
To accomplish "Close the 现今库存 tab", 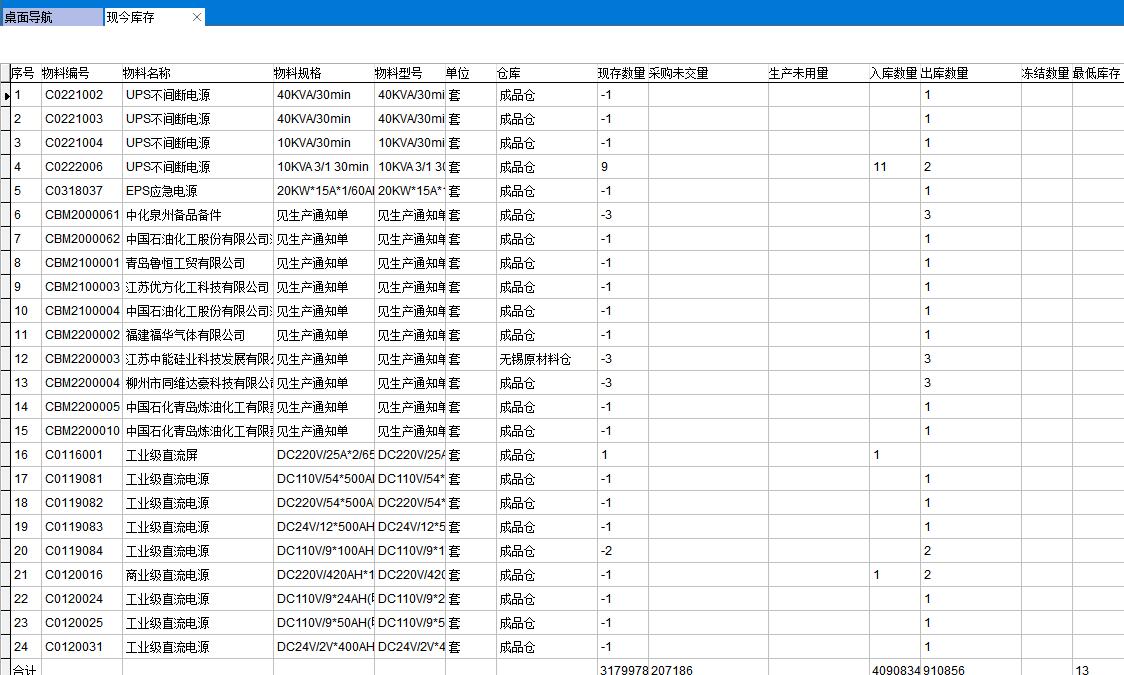I will [x=197, y=16].
